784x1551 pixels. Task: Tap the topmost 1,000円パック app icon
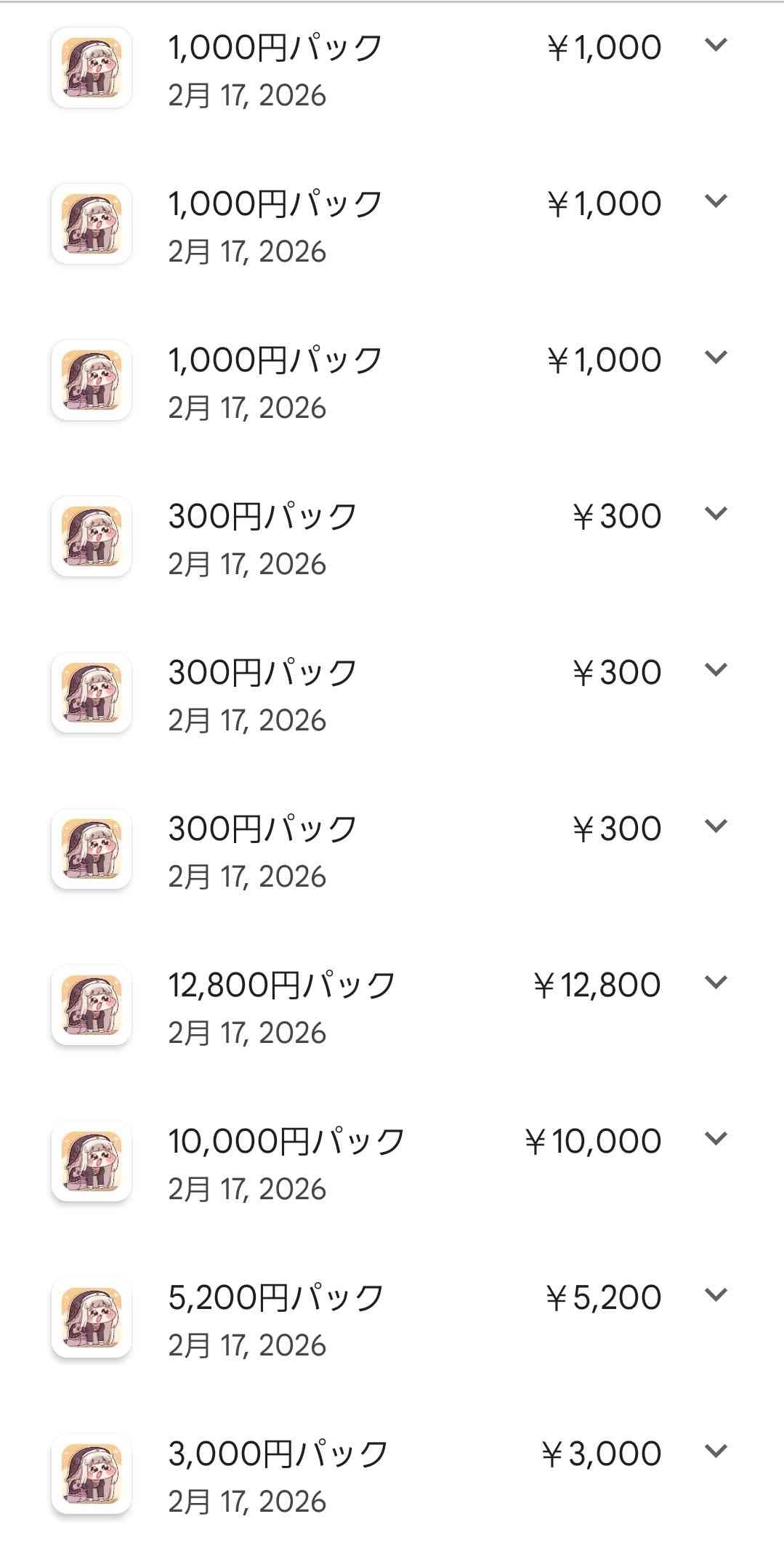coord(92,68)
